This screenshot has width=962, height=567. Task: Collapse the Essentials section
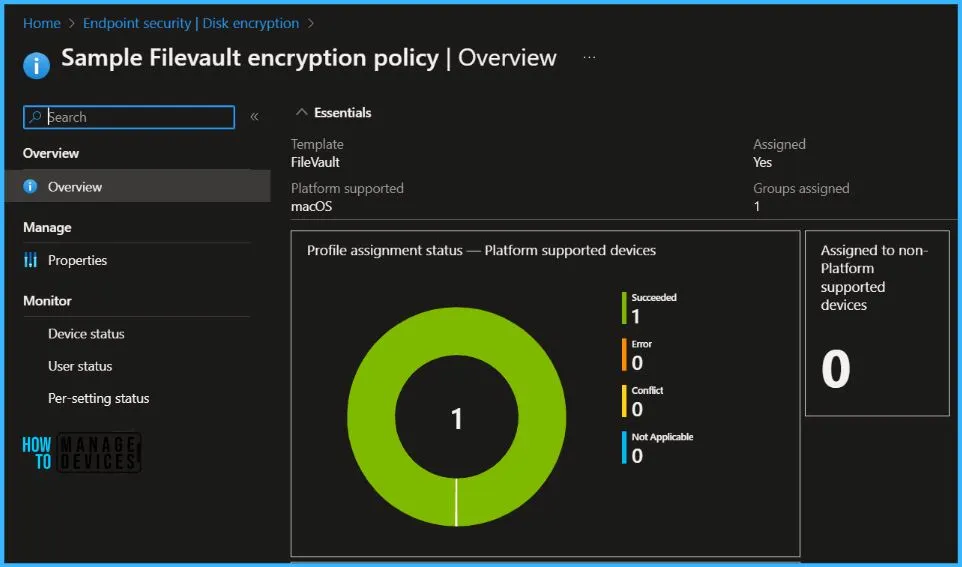click(302, 113)
